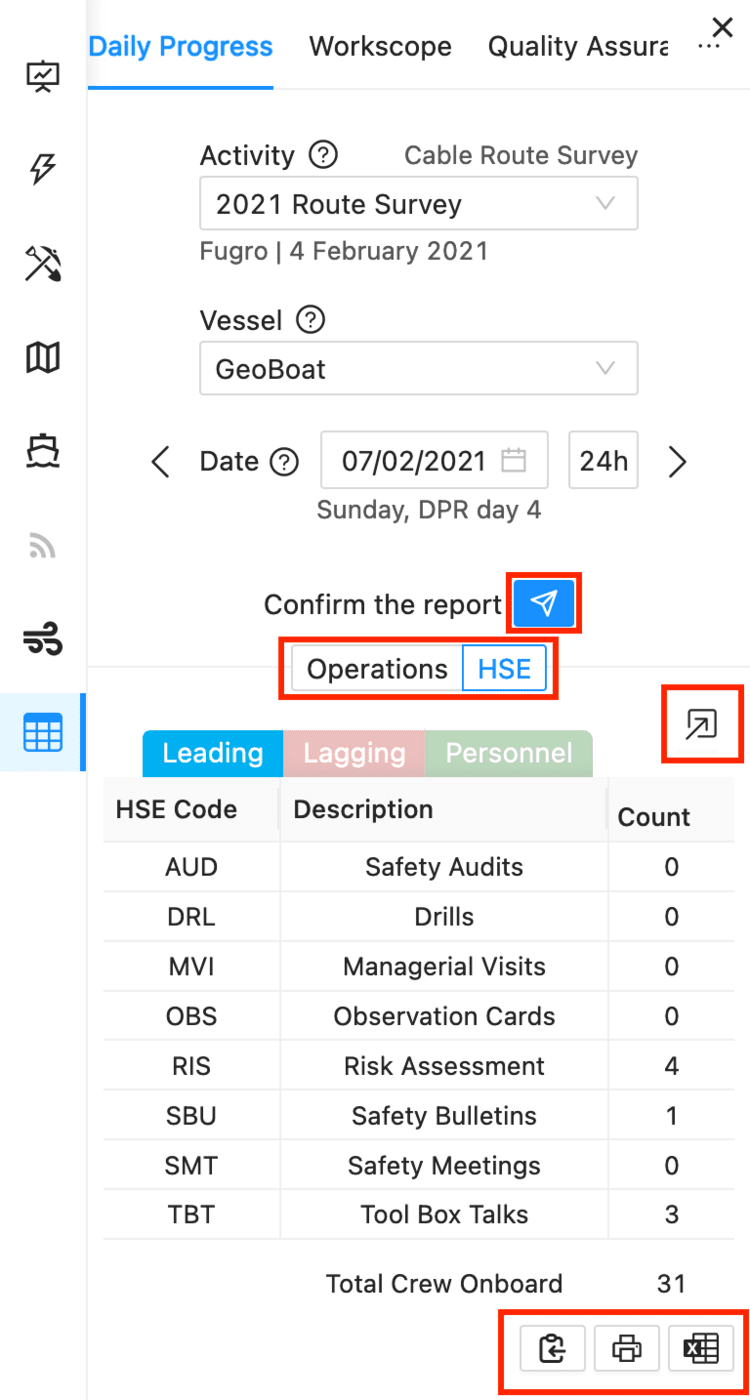
Task: Select the Lagging indicators tab
Action: click(354, 753)
